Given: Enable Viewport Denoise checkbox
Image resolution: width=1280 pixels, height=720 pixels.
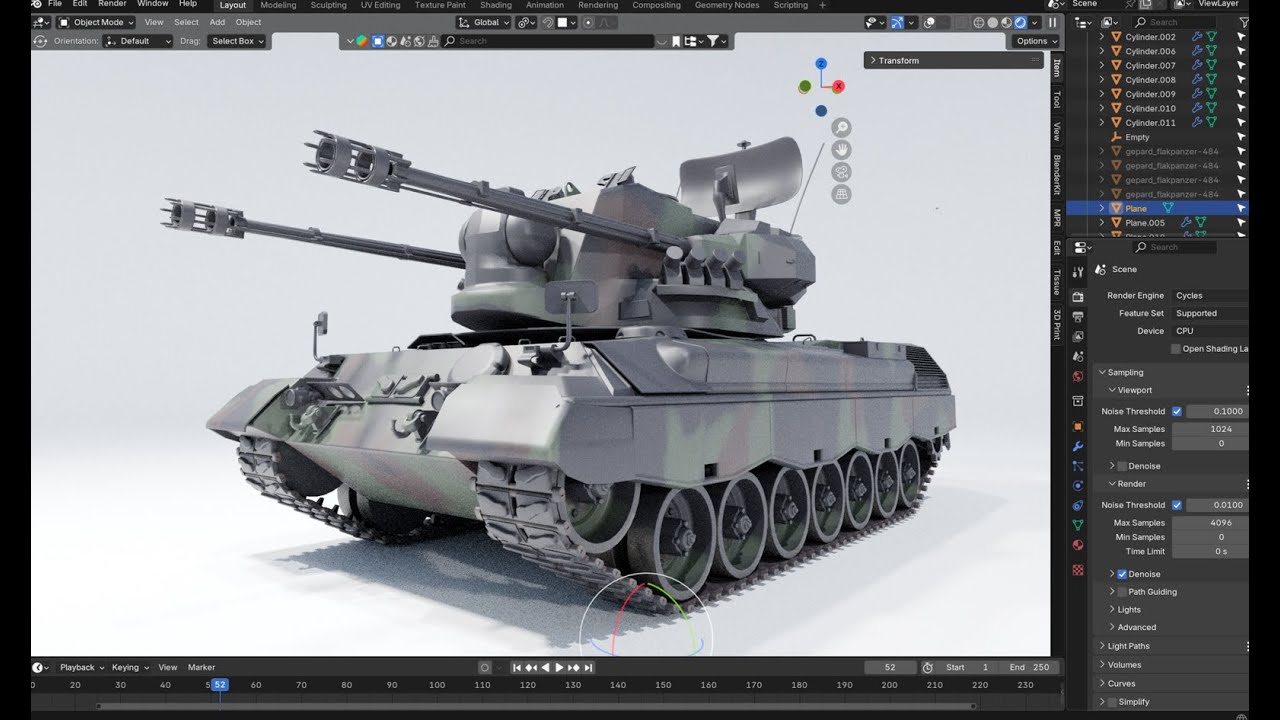Looking at the screenshot, I should 1122,466.
